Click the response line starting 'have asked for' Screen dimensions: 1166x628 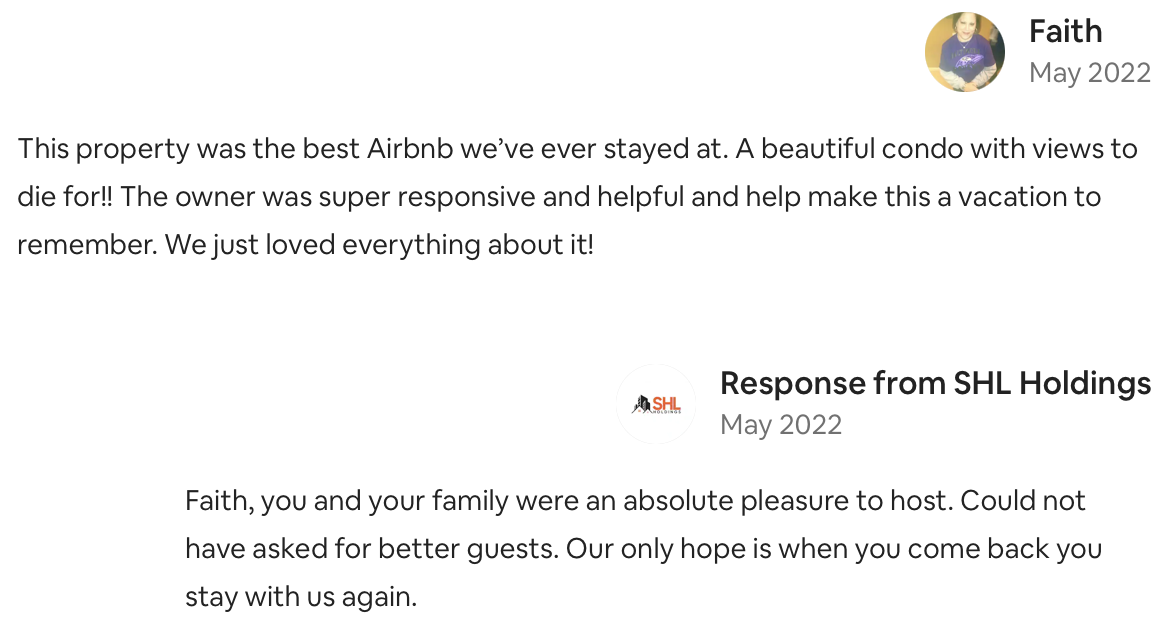[643, 548]
